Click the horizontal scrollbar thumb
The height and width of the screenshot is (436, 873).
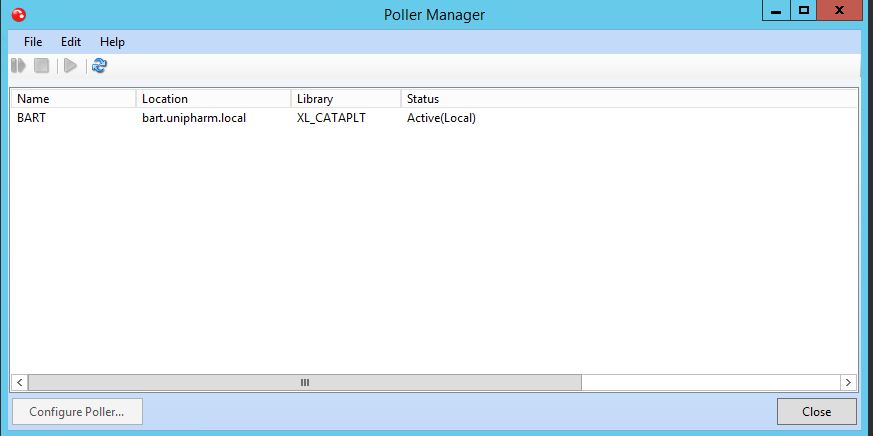coord(305,383)
